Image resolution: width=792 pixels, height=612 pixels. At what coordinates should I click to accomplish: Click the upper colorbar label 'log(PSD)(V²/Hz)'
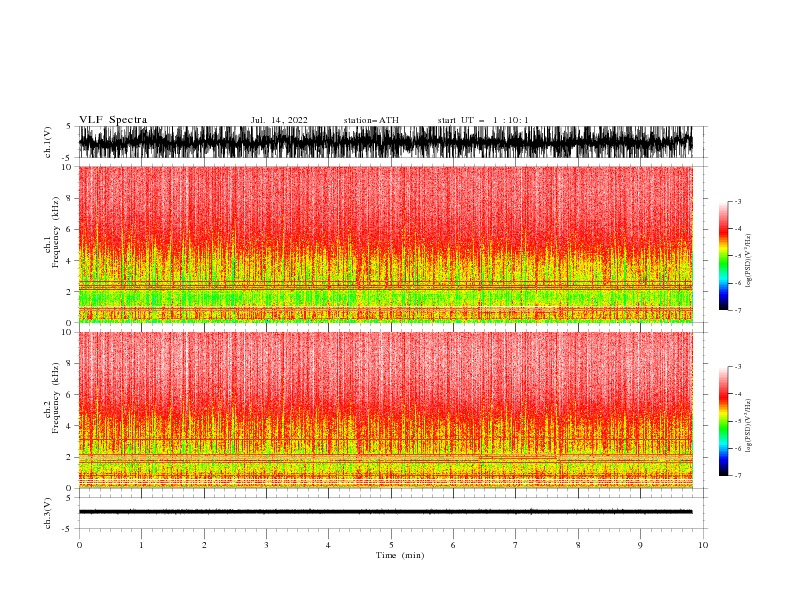click(748, 261)
